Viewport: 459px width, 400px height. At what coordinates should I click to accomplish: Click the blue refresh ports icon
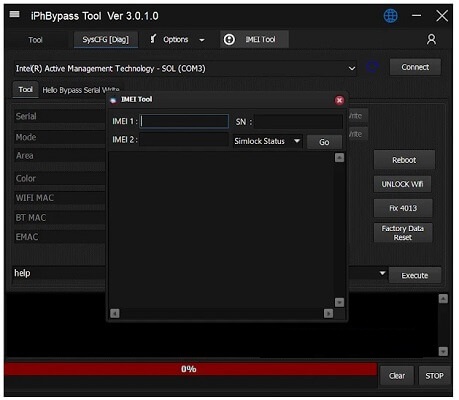pyautogui.click(x=372, y=67)
